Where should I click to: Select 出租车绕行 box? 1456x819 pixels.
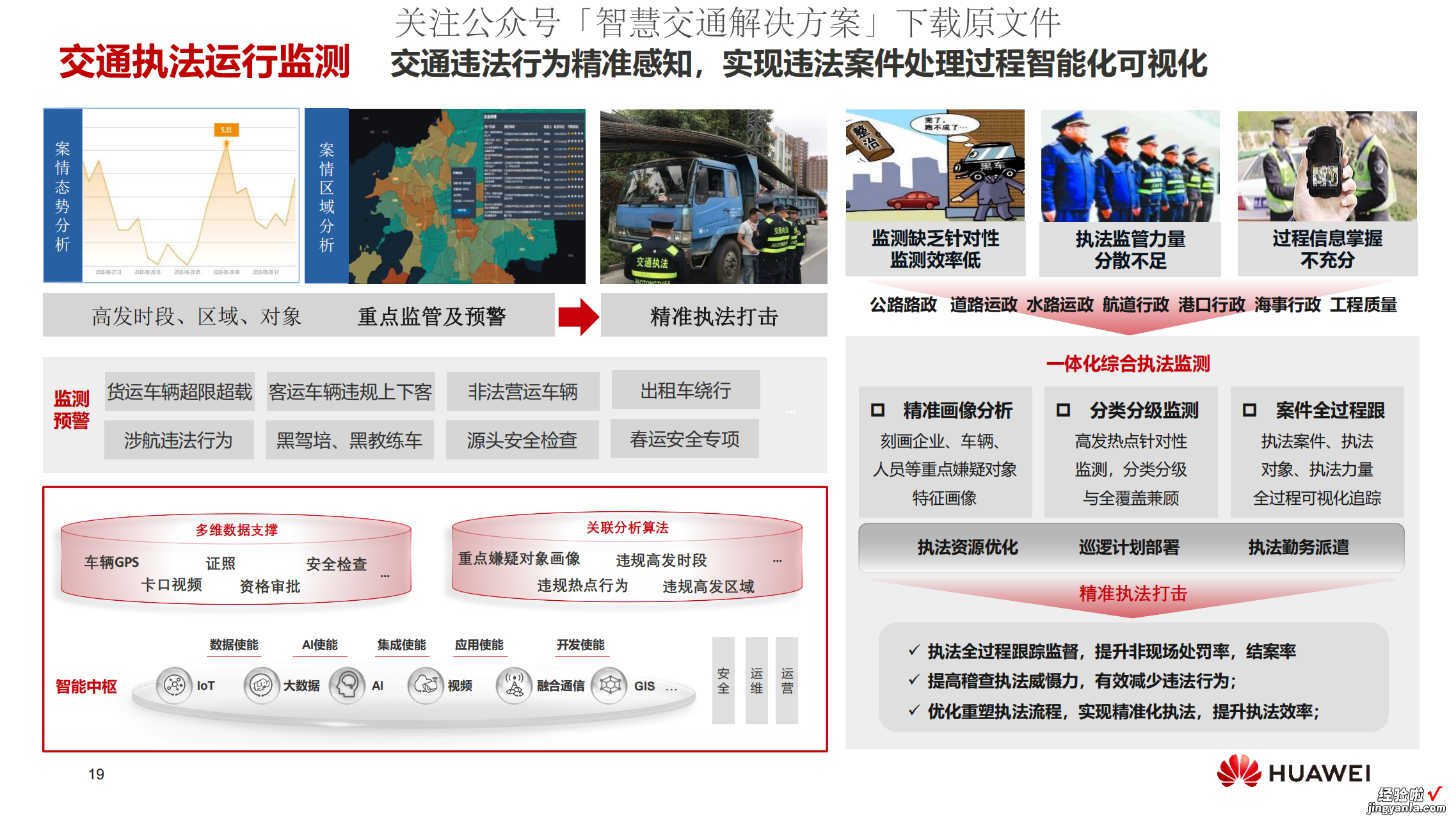(686, 390)
